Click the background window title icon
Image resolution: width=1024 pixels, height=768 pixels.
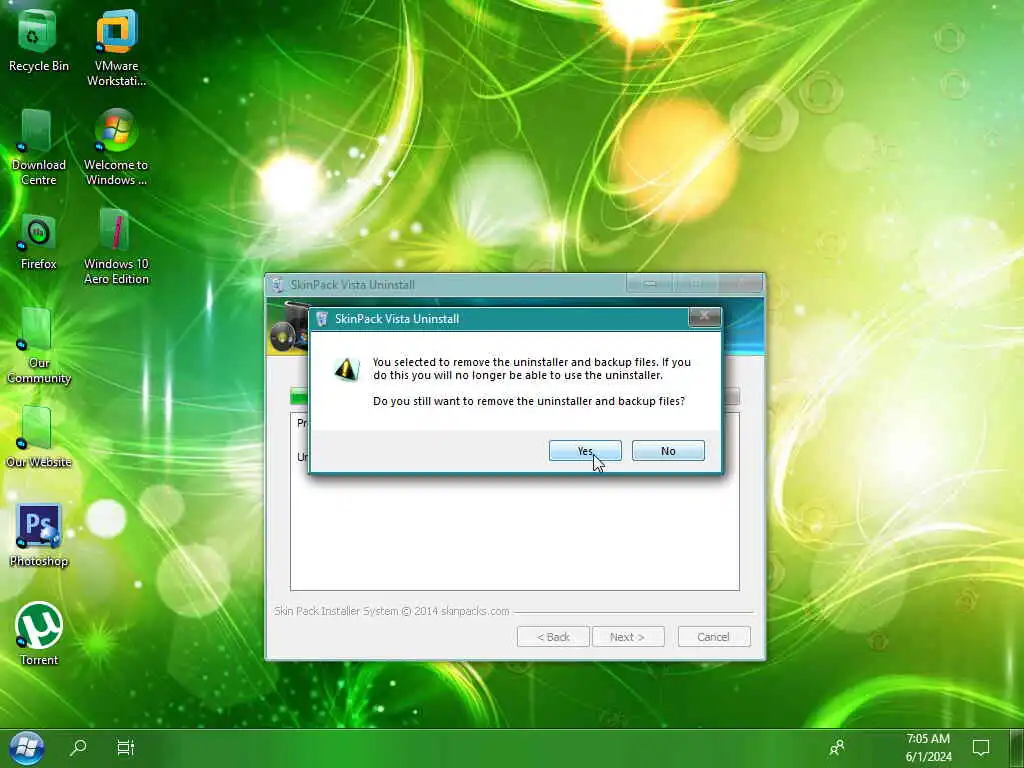point(278,285)
